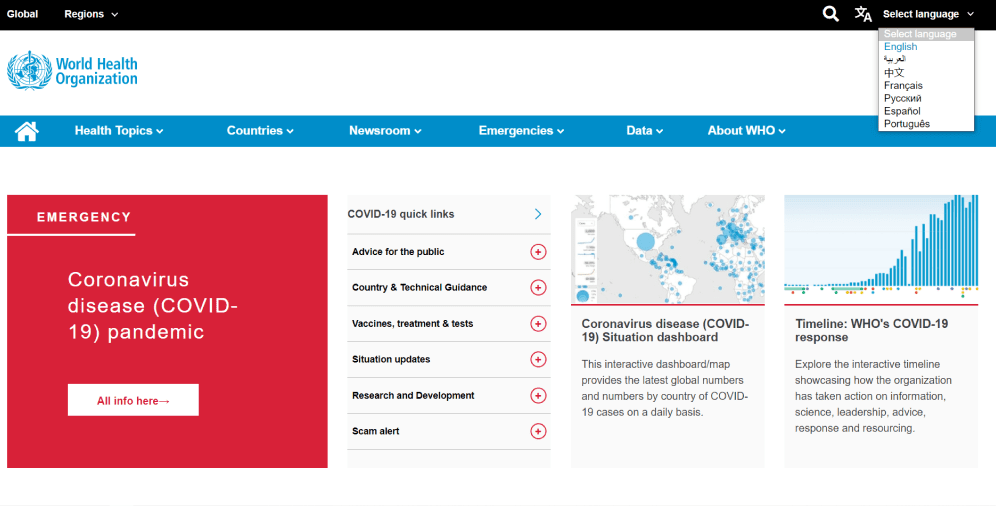Expand the Countries menu
The width and height of the screenshot is (996, 506).
pos(260,131)
